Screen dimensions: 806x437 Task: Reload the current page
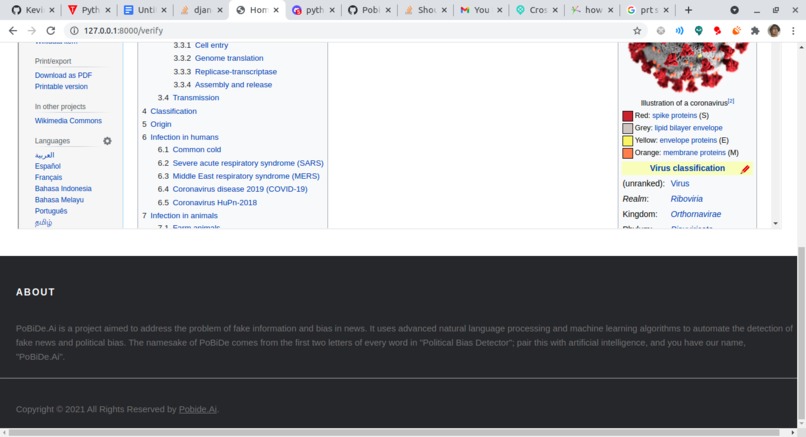50,31
